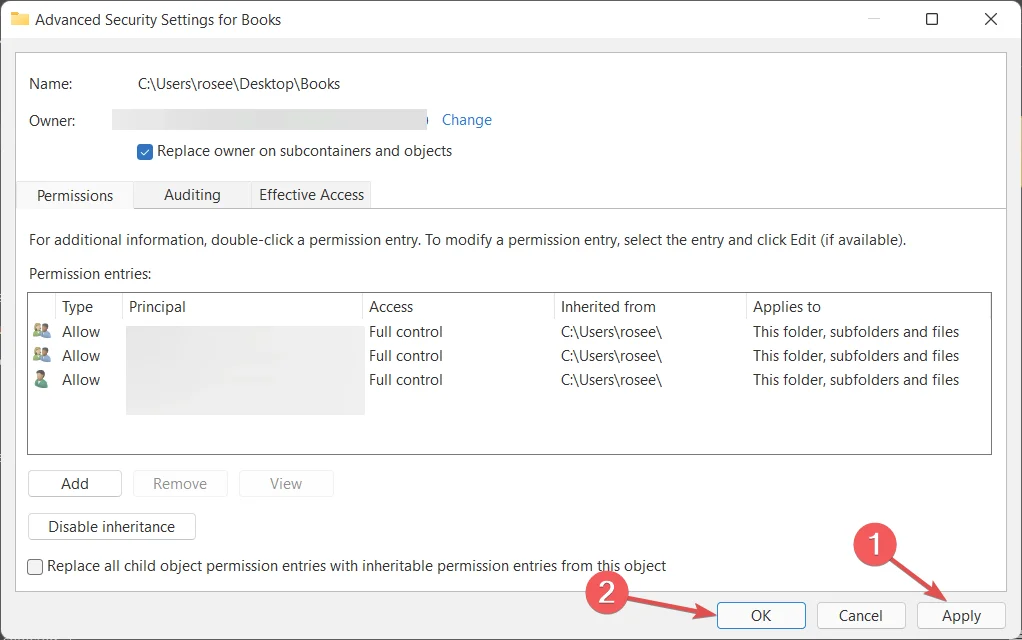Maximize the Advanced Security Settings window
The height and width of the screenshot is (640, 1022).
click(932, 19)
